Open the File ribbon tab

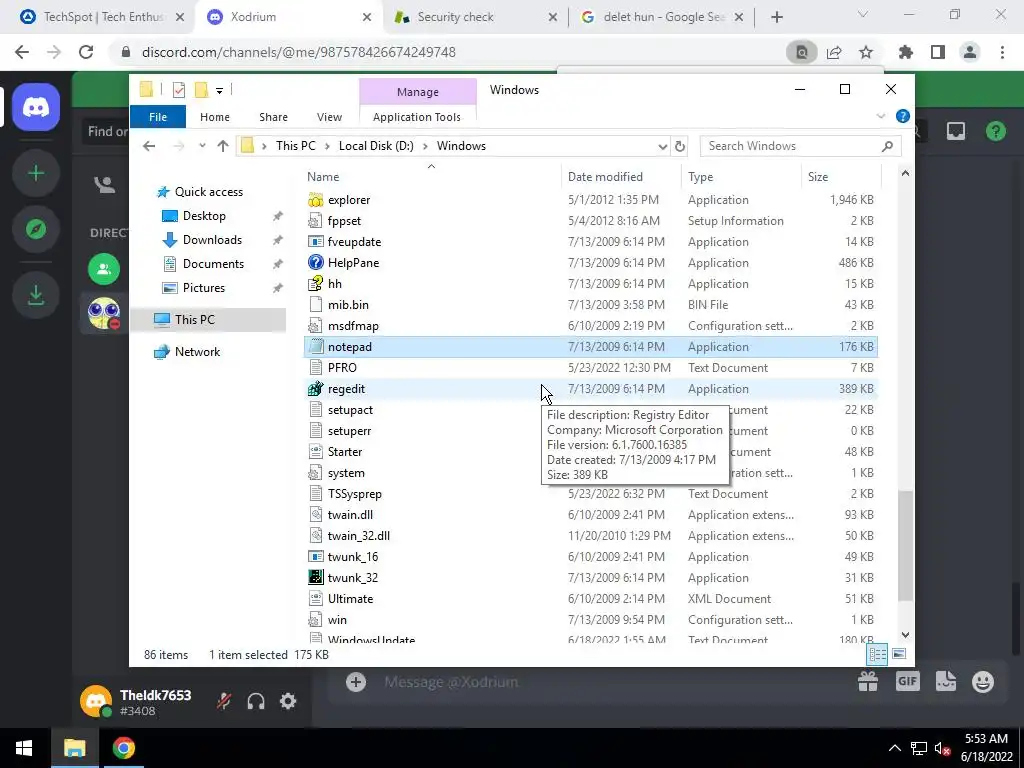tap(158, 117)
